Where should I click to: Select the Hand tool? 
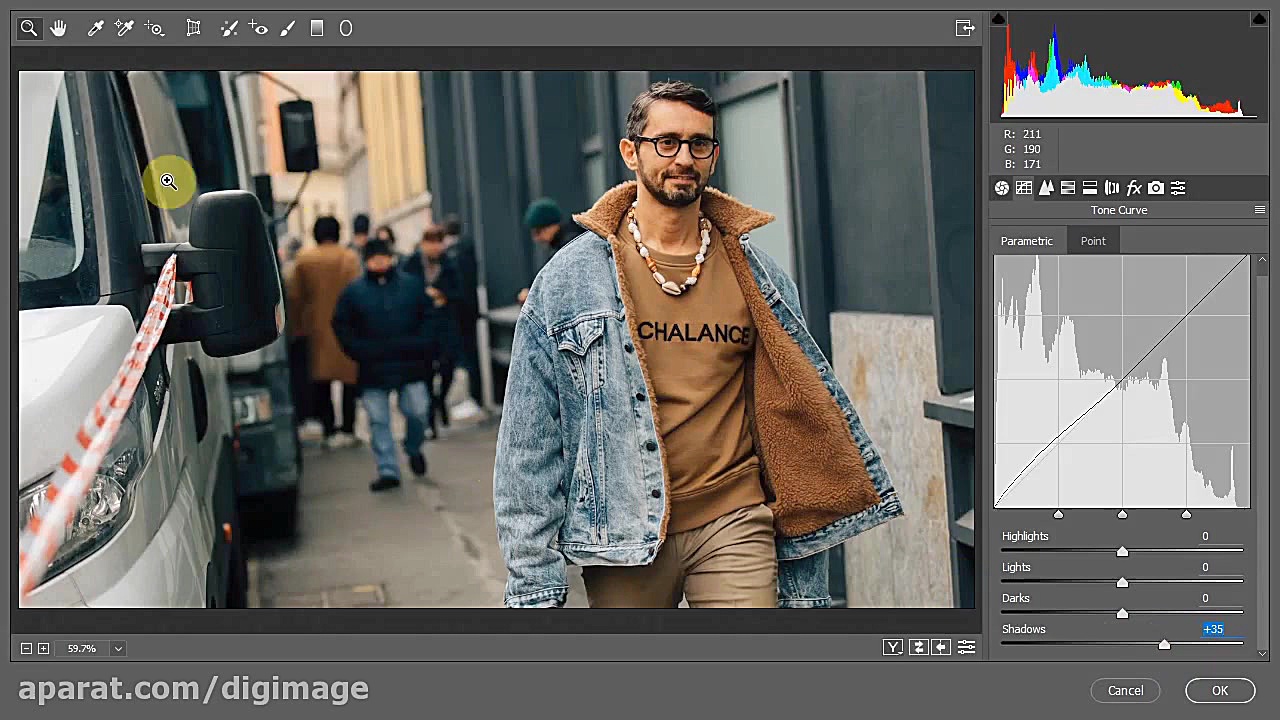(x=58, y=29)
